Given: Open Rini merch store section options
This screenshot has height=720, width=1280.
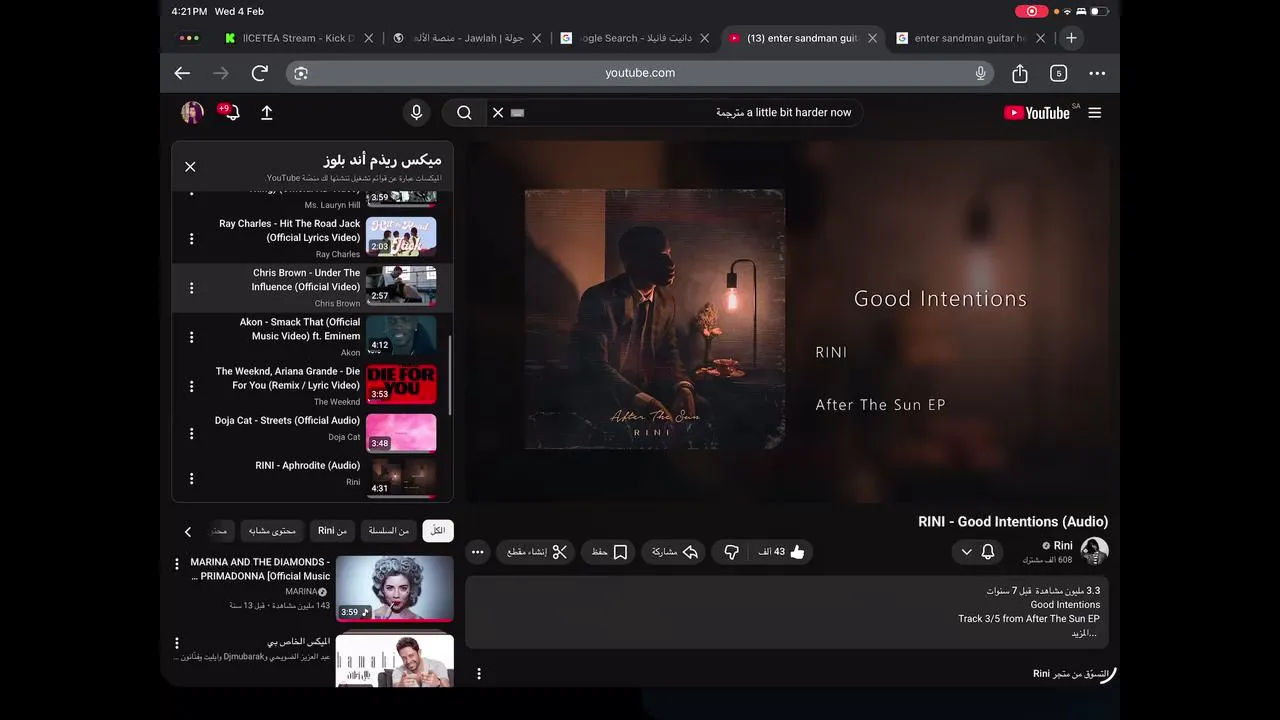Looking at the screenshot, I should pyautogui.click(x=478, y=674).
